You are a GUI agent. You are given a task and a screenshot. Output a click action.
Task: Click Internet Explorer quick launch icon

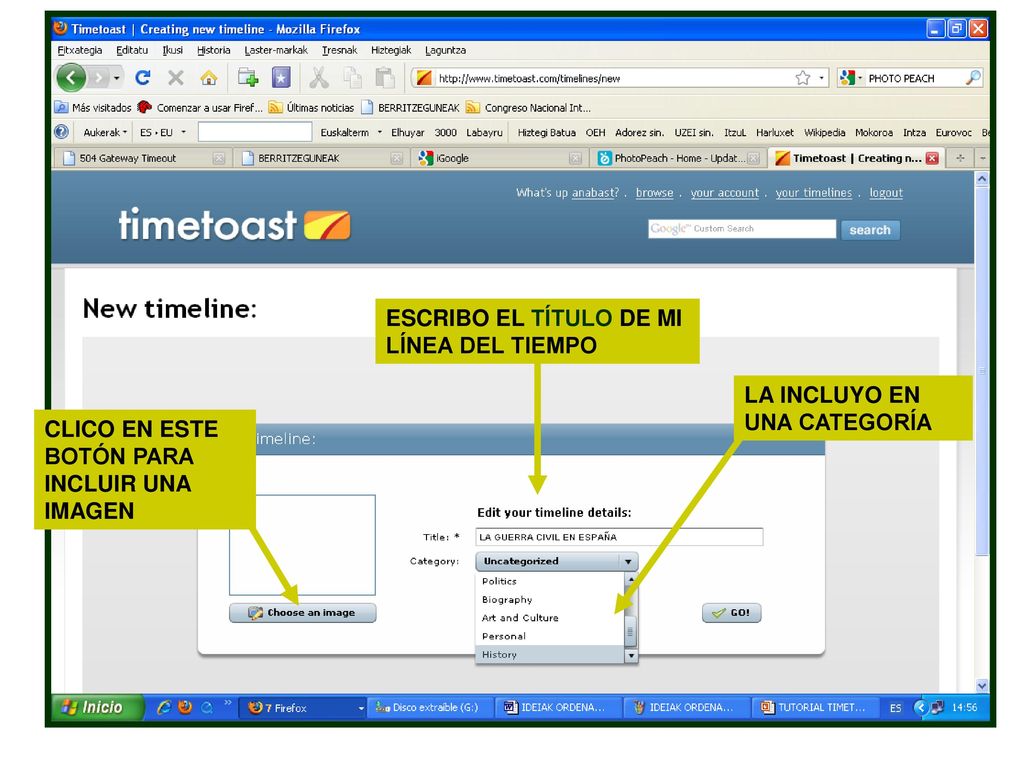click(163, 707)
